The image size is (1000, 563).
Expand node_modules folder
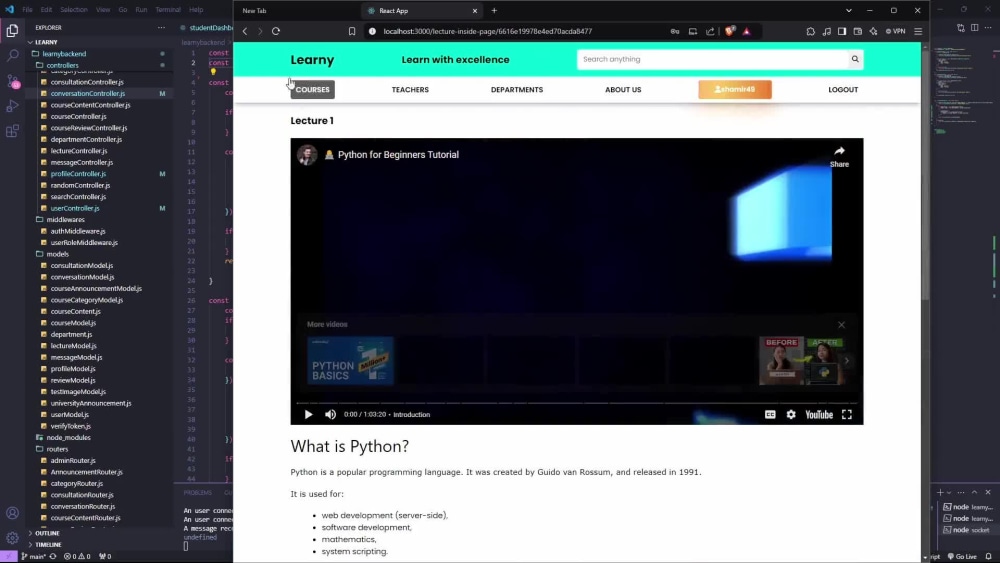[x=68, y=437]
